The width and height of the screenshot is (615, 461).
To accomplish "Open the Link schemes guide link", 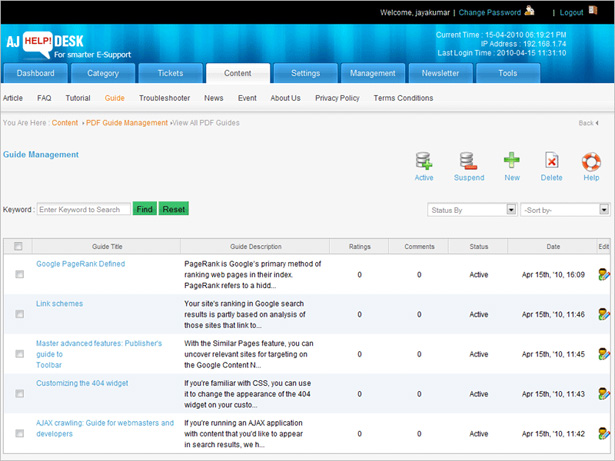I will (x=59, y=304).
